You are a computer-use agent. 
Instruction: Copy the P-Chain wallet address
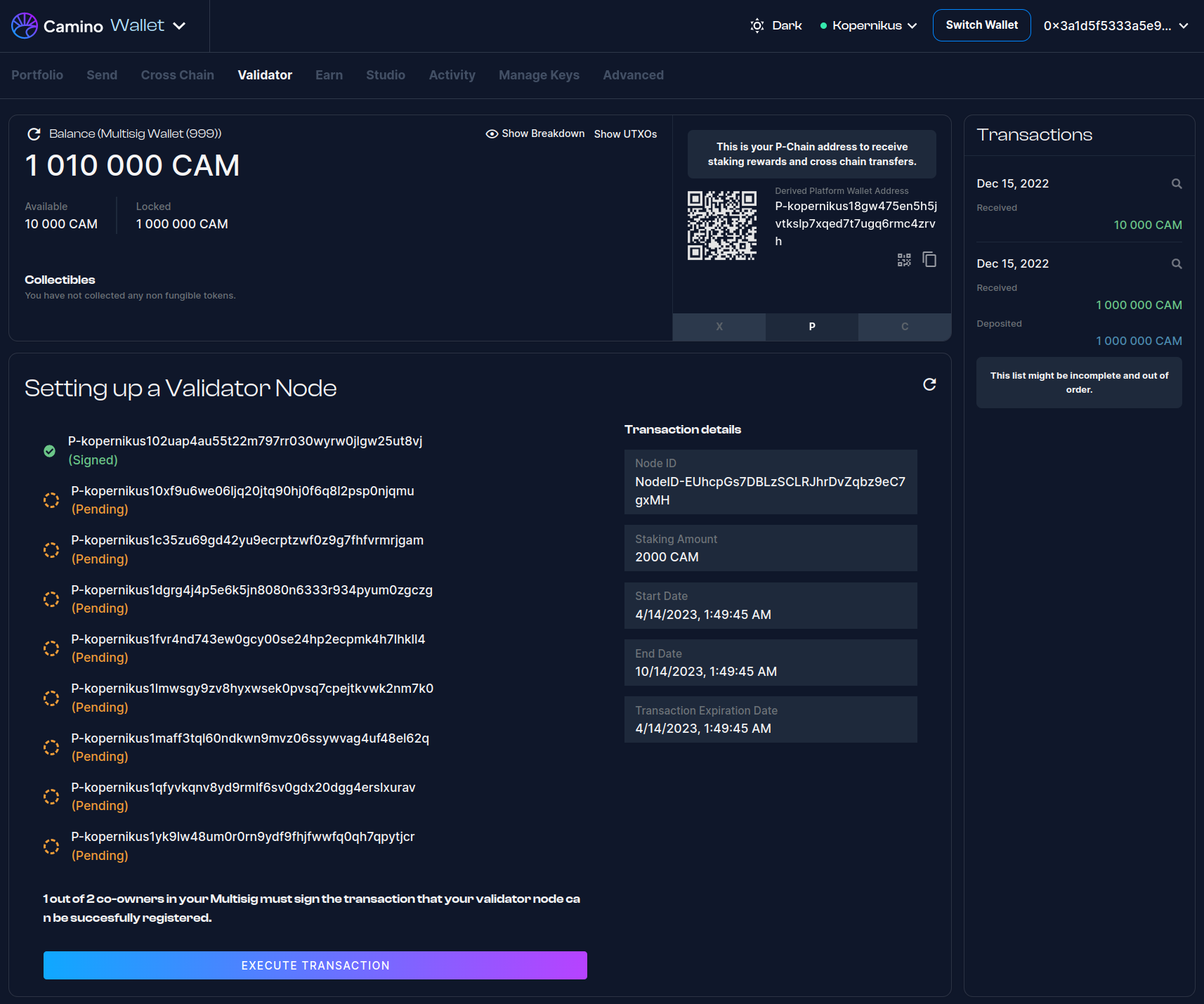(929, 260)
